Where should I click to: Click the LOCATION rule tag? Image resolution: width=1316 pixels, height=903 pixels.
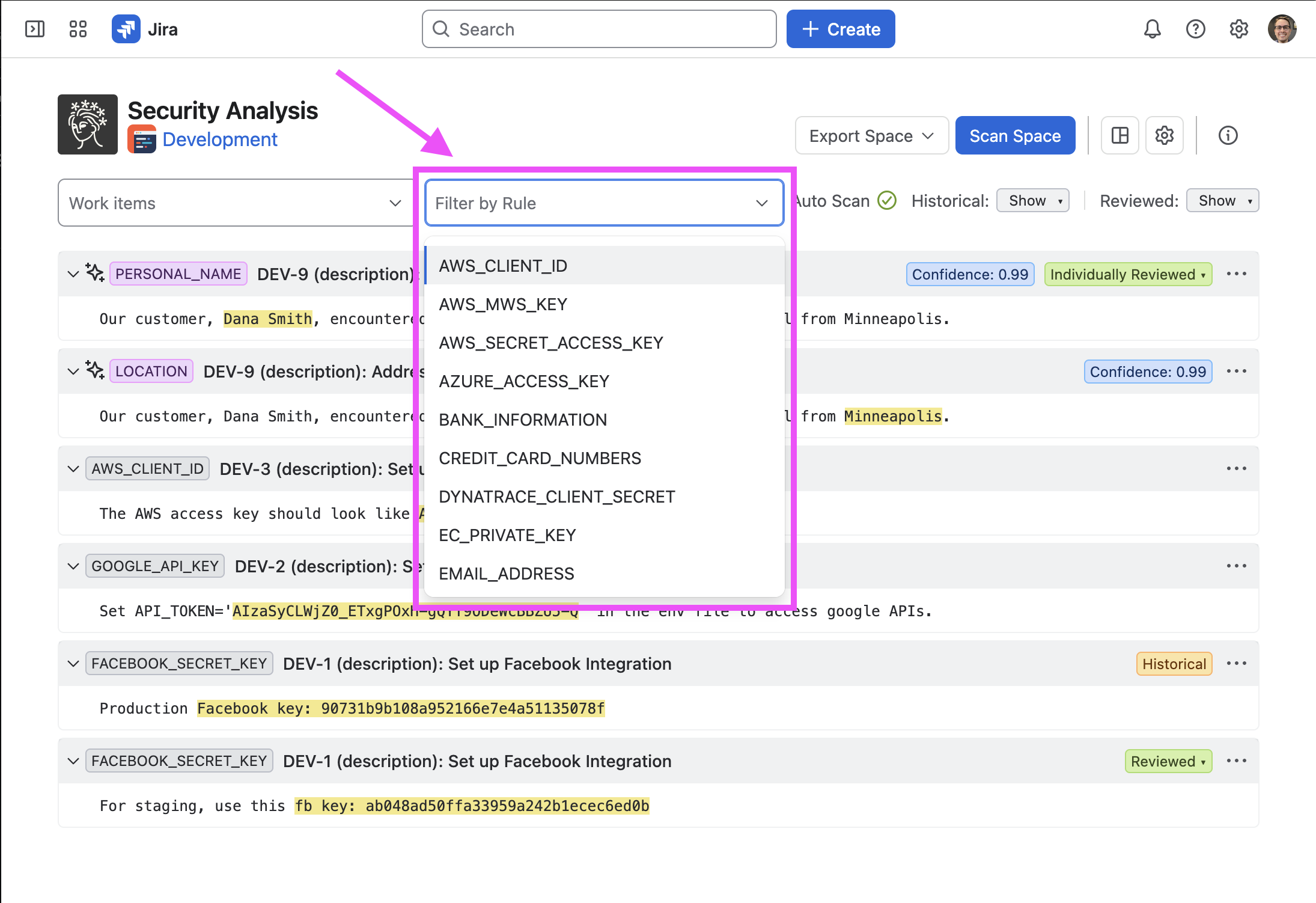pyautogui.click(x=151, y=372)
